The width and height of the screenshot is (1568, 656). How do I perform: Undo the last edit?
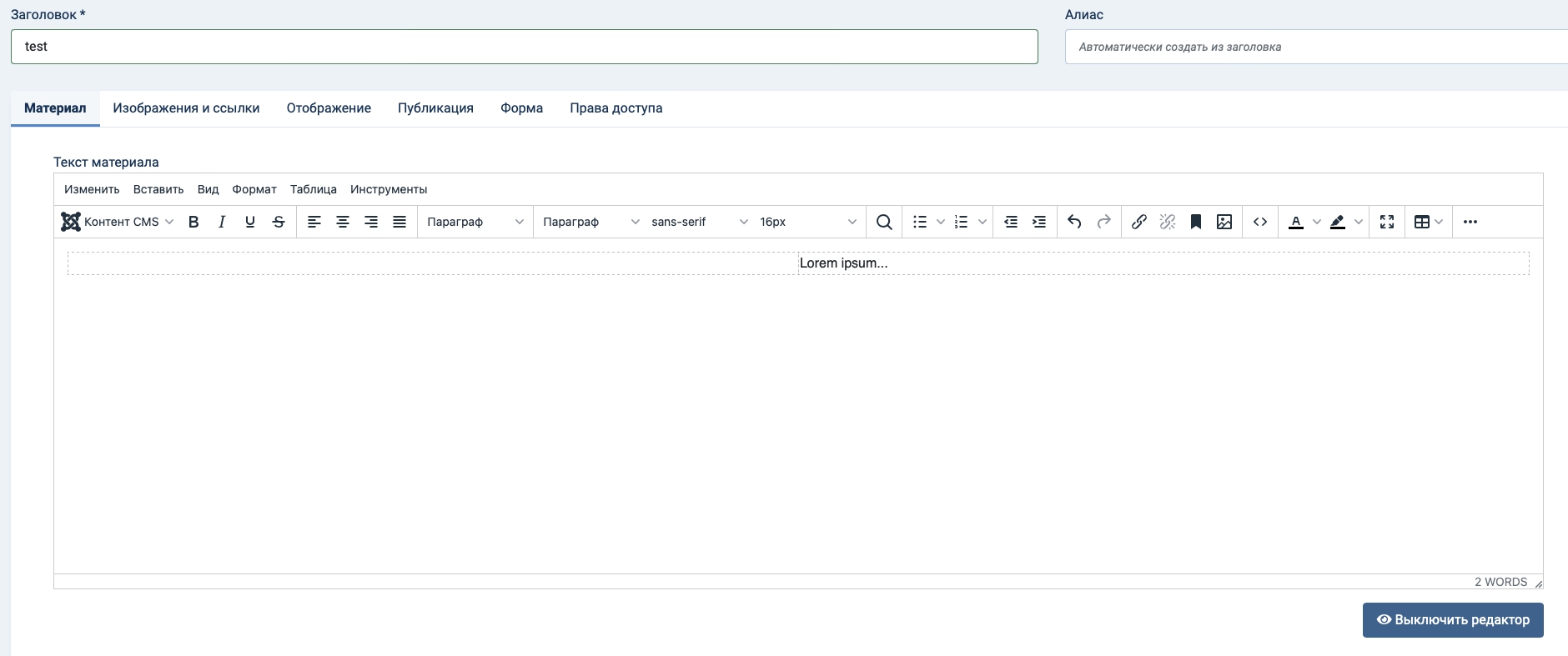click(1074, 222)
